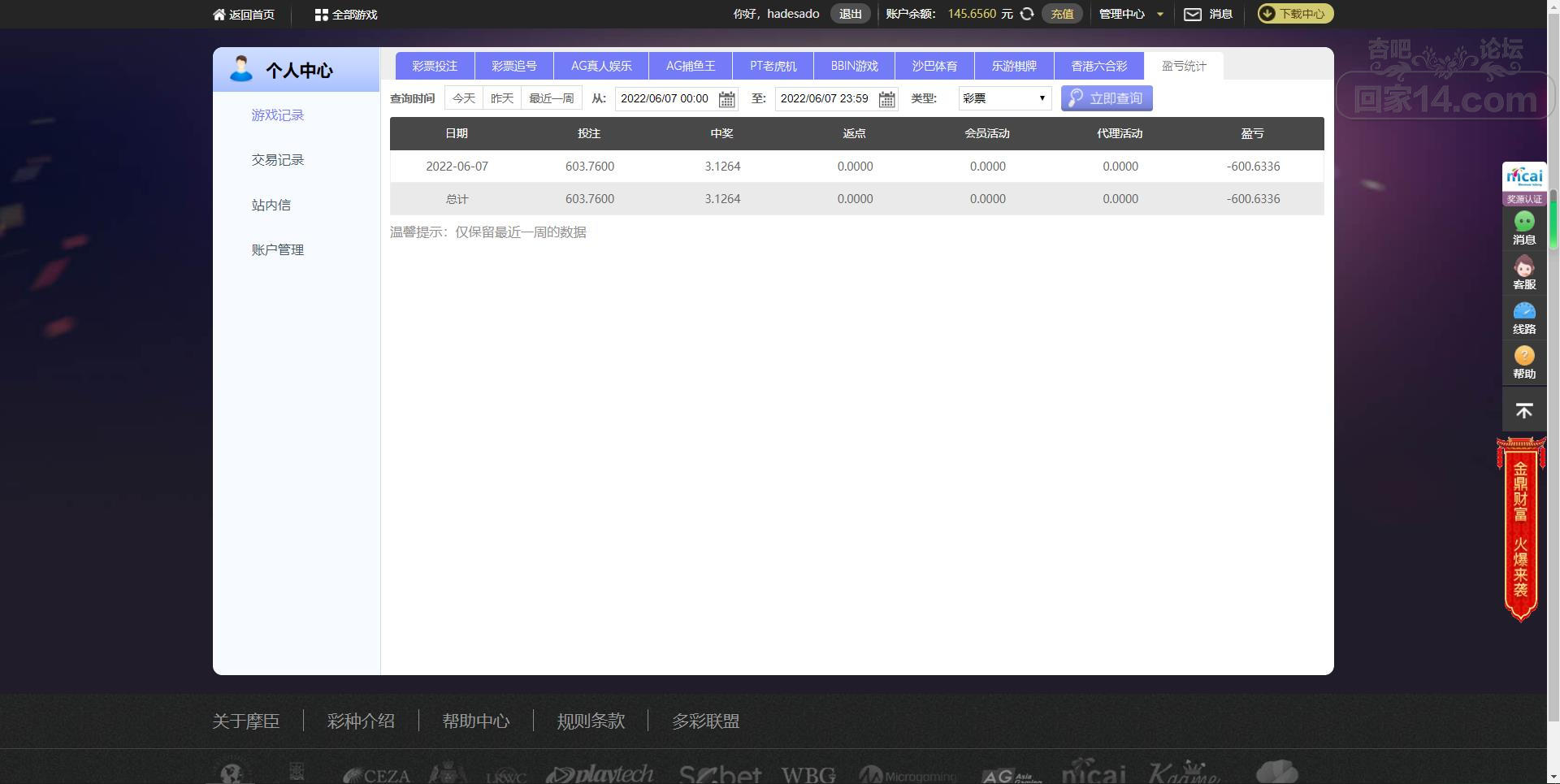1560x784 pixels.
Task: Expand the 类型 彩票 dropdown
Action: tap(1005, 98)
